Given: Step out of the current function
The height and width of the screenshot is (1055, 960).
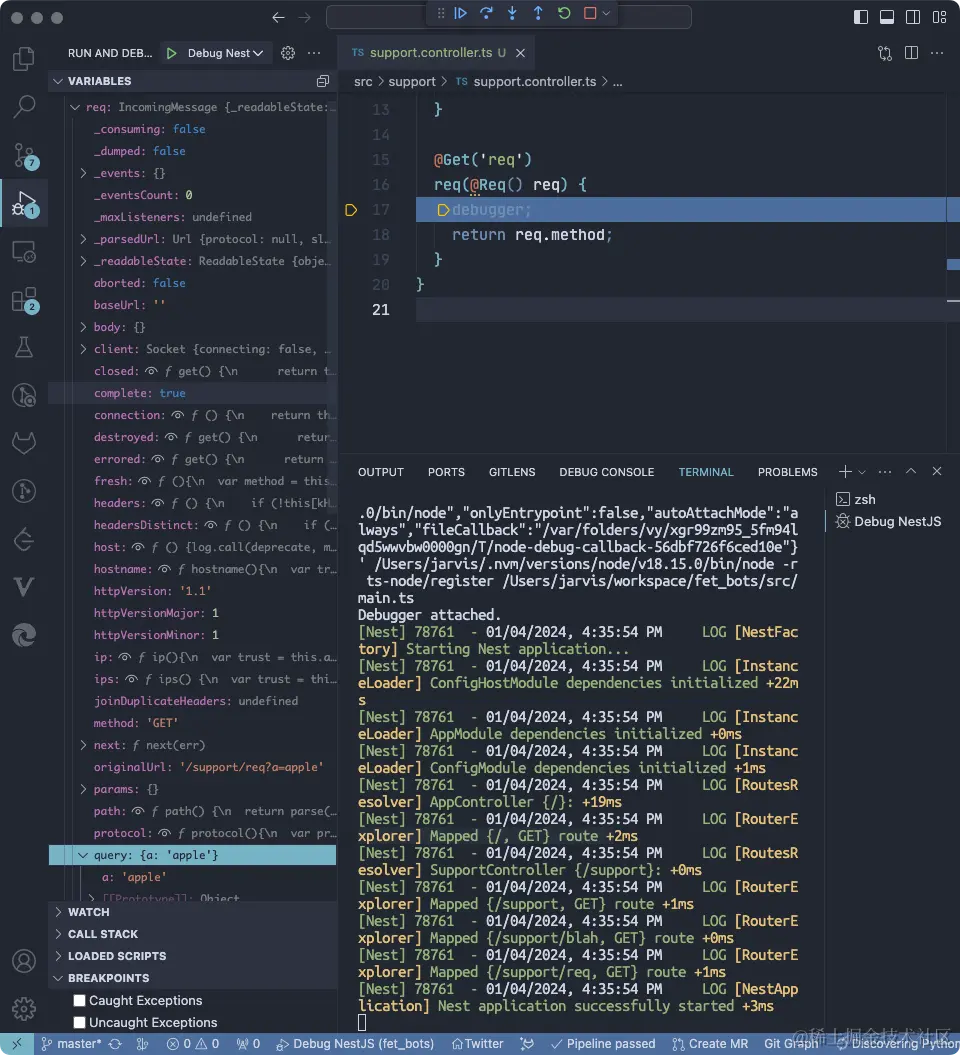Looking at the screenshot, I should click(x=538, y=13).
